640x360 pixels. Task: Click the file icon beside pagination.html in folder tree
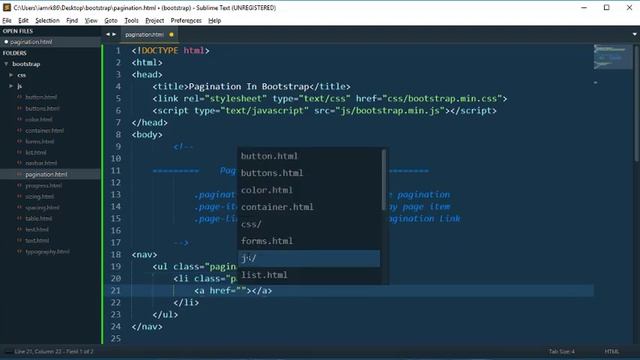click(19, 174)
